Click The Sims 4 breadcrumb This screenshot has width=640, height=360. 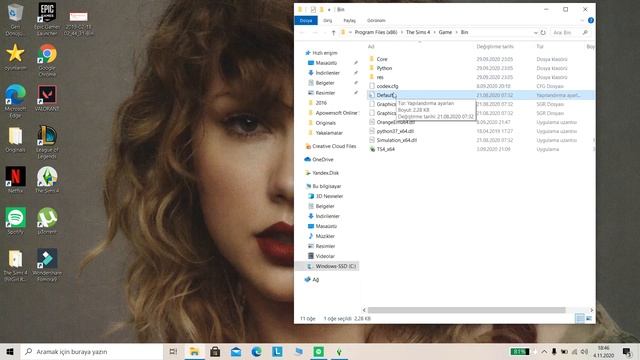[418, 32]
